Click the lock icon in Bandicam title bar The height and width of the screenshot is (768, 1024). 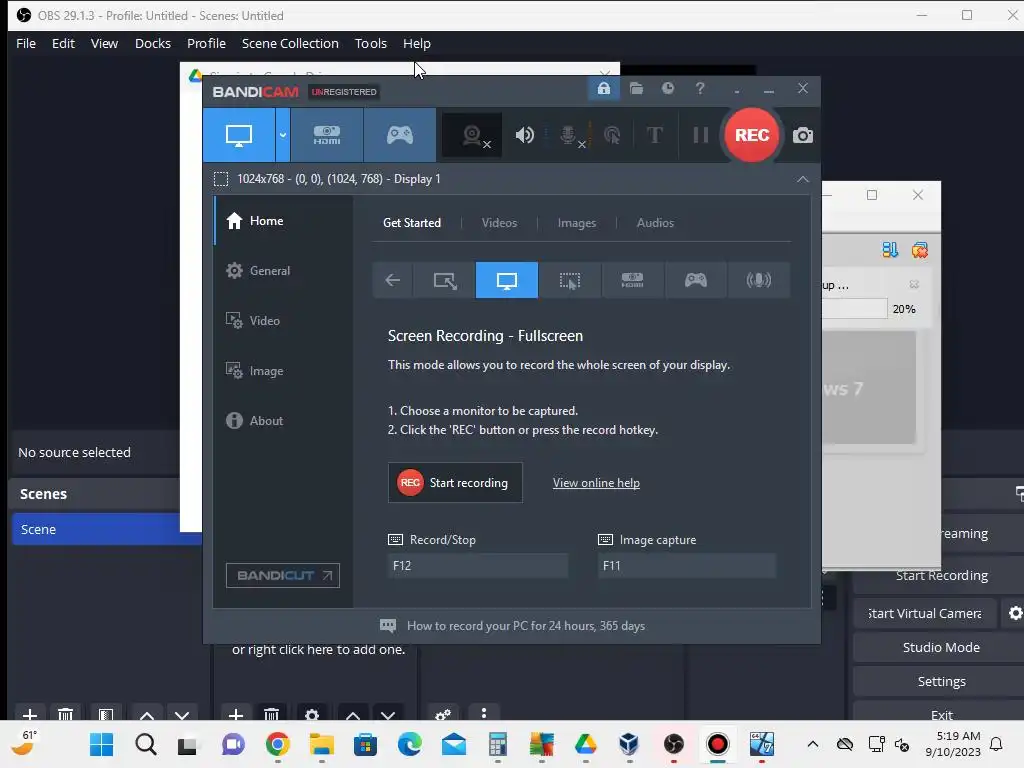[x=604, y=88]
